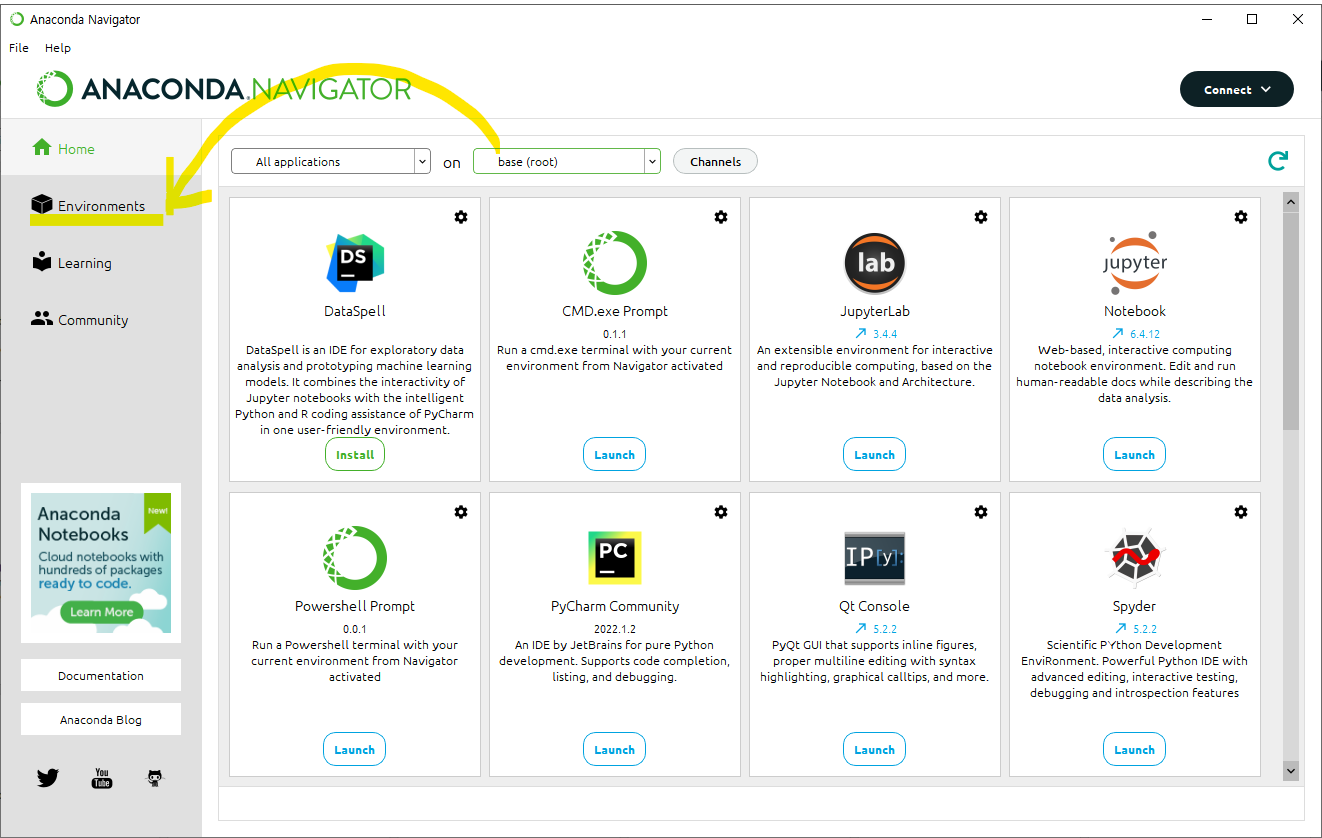Viewport: 1322px width, 838px height.
Task: Click the scrollbar down arrow
Action: pyautogui.click(x=1290, y=770)
